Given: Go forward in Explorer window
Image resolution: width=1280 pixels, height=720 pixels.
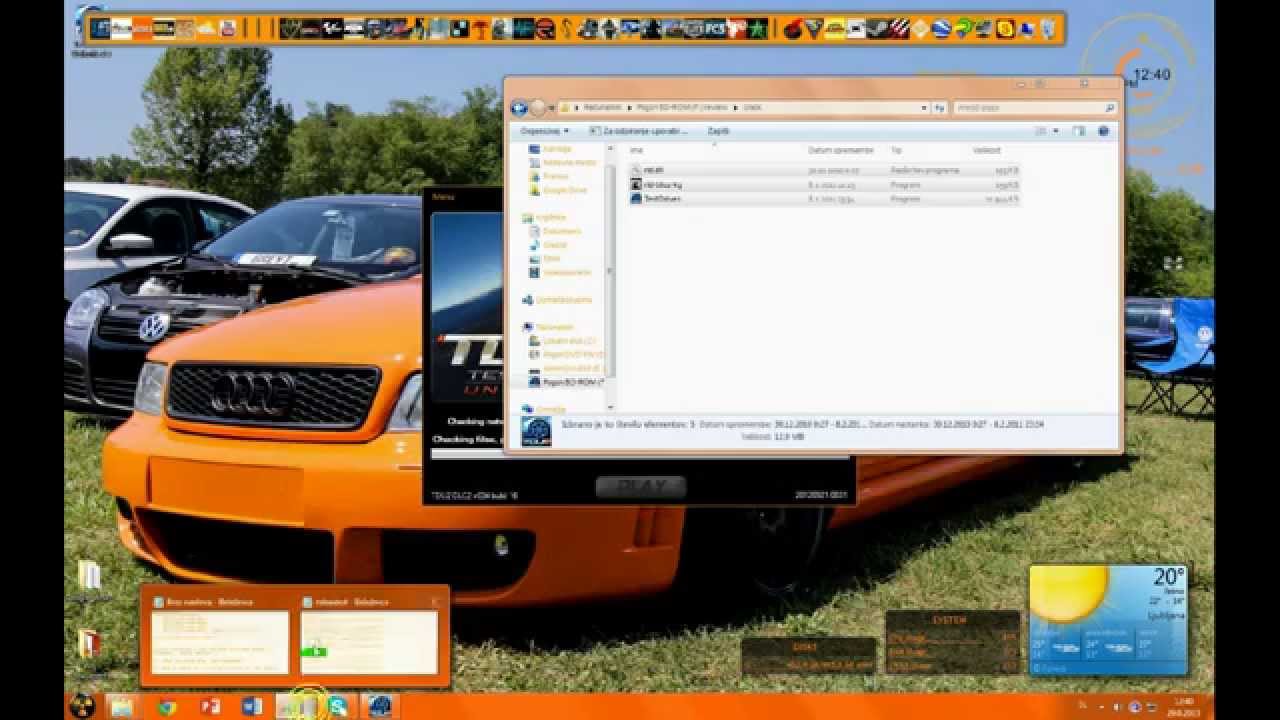Looking at the screenshot, I should 538,108.
